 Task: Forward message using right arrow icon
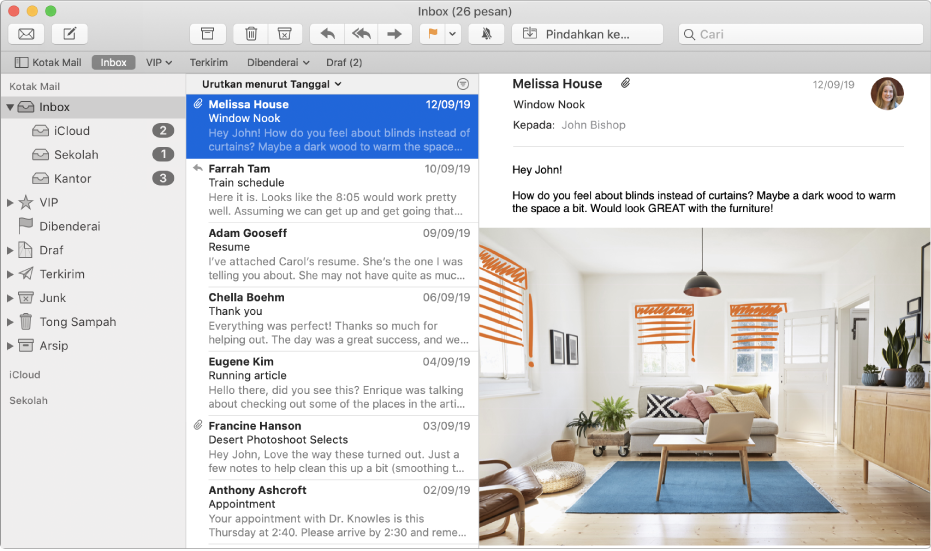pyautogui.click(x=394, y=34)
